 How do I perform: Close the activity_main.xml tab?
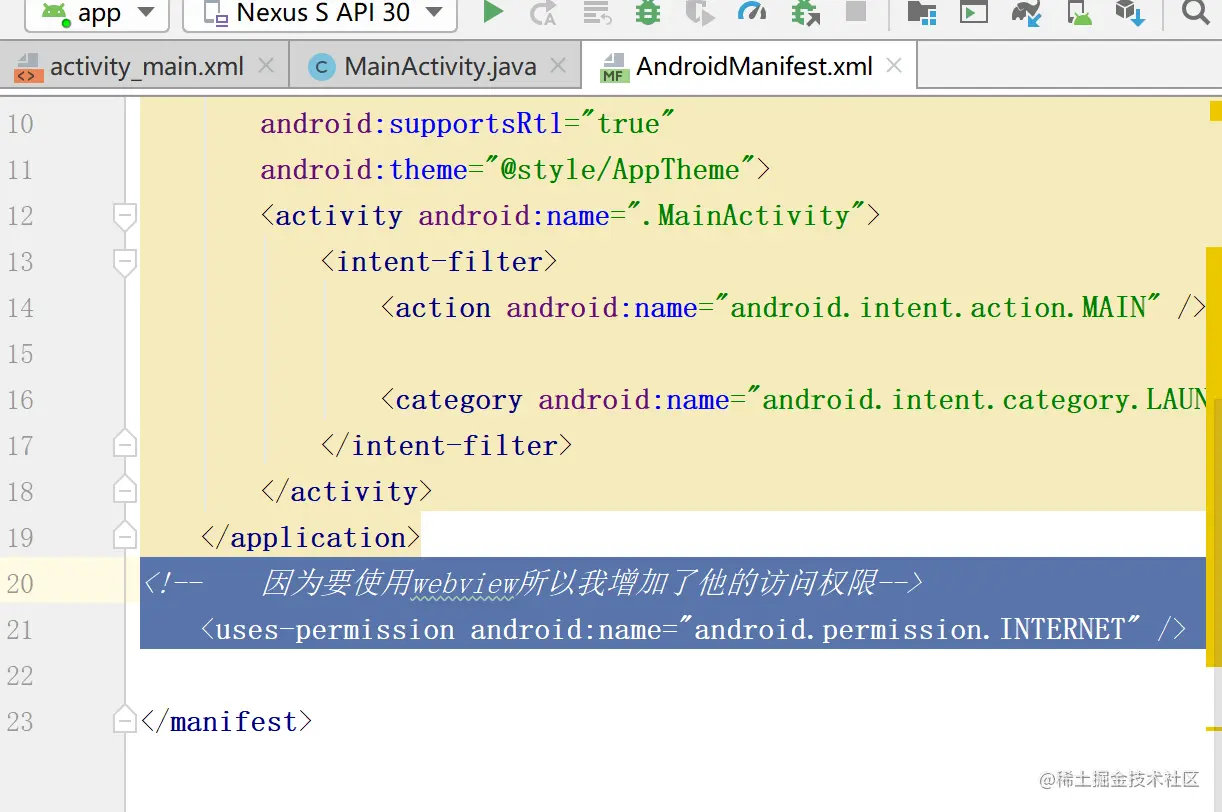point(266,66)
